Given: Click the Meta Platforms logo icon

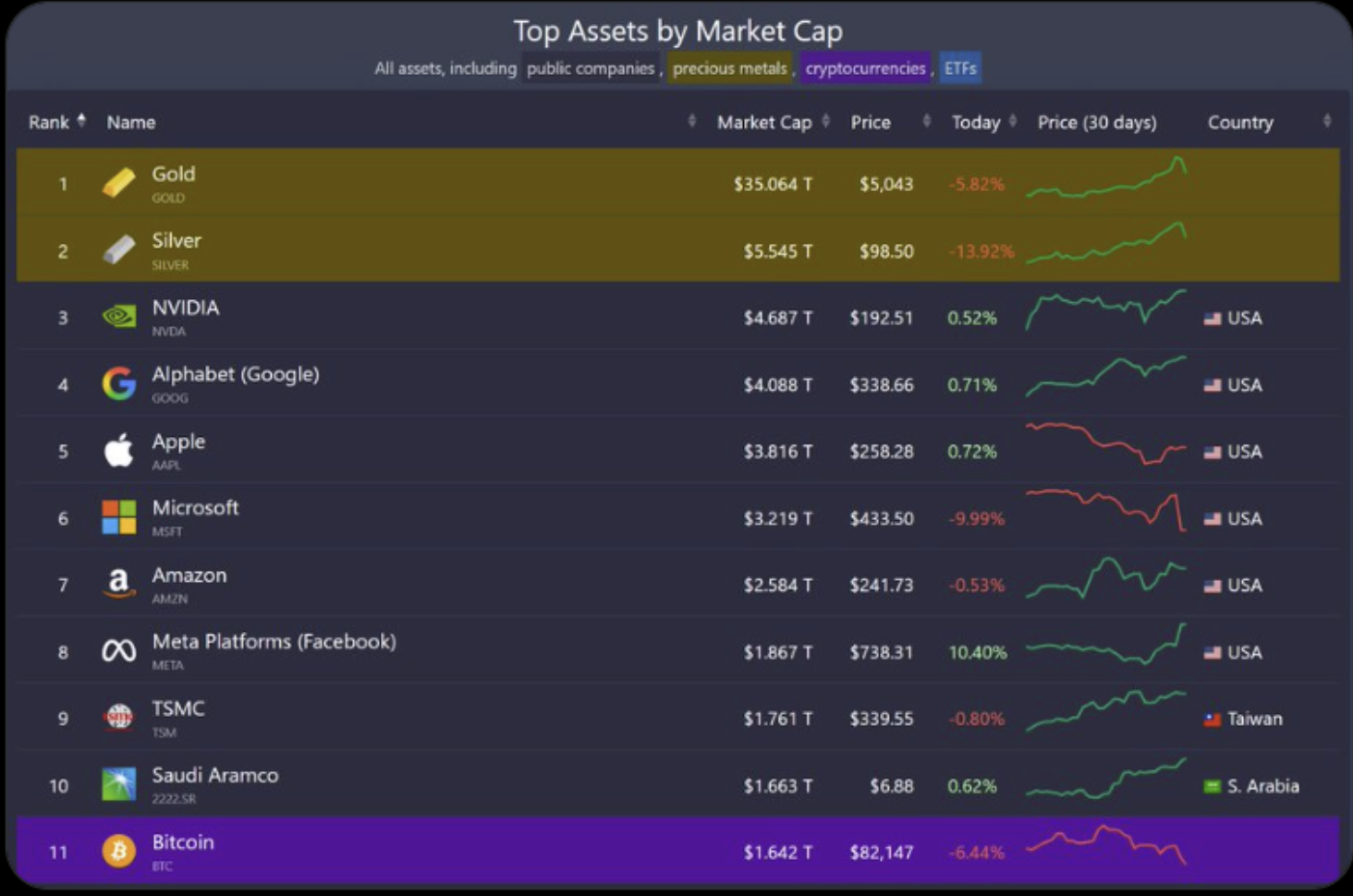Looking at the screenshot, I should point(118,651).
